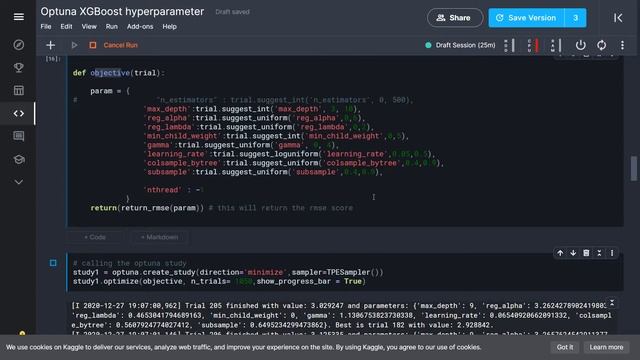Open the Edit menu
Screen dimensions: 640x360
coord(66,27)
